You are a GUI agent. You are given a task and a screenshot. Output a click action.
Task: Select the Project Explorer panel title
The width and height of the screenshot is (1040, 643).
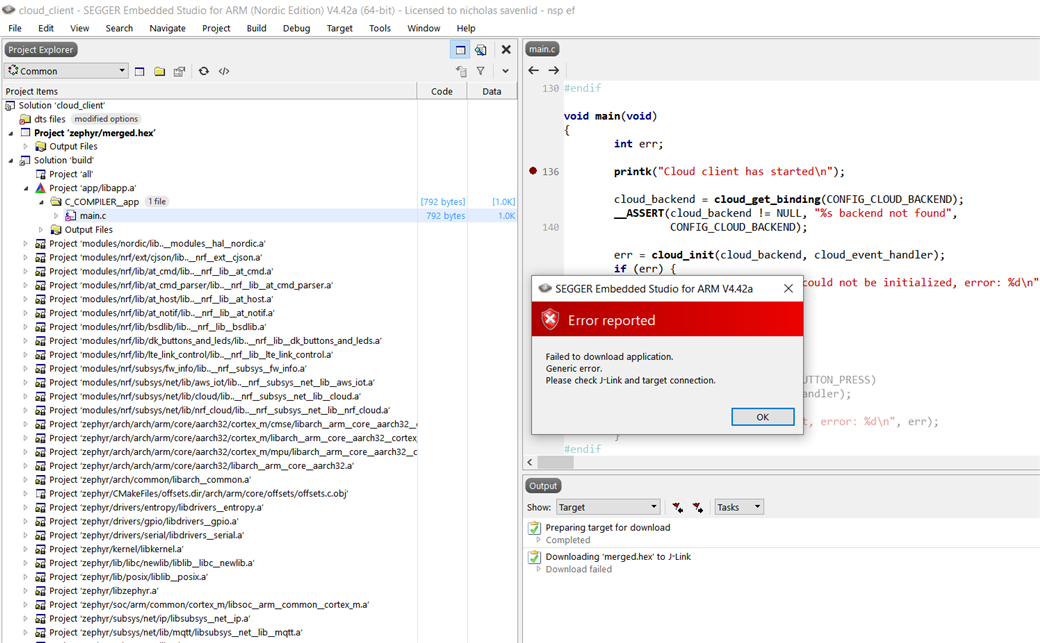tap(40, 50)
